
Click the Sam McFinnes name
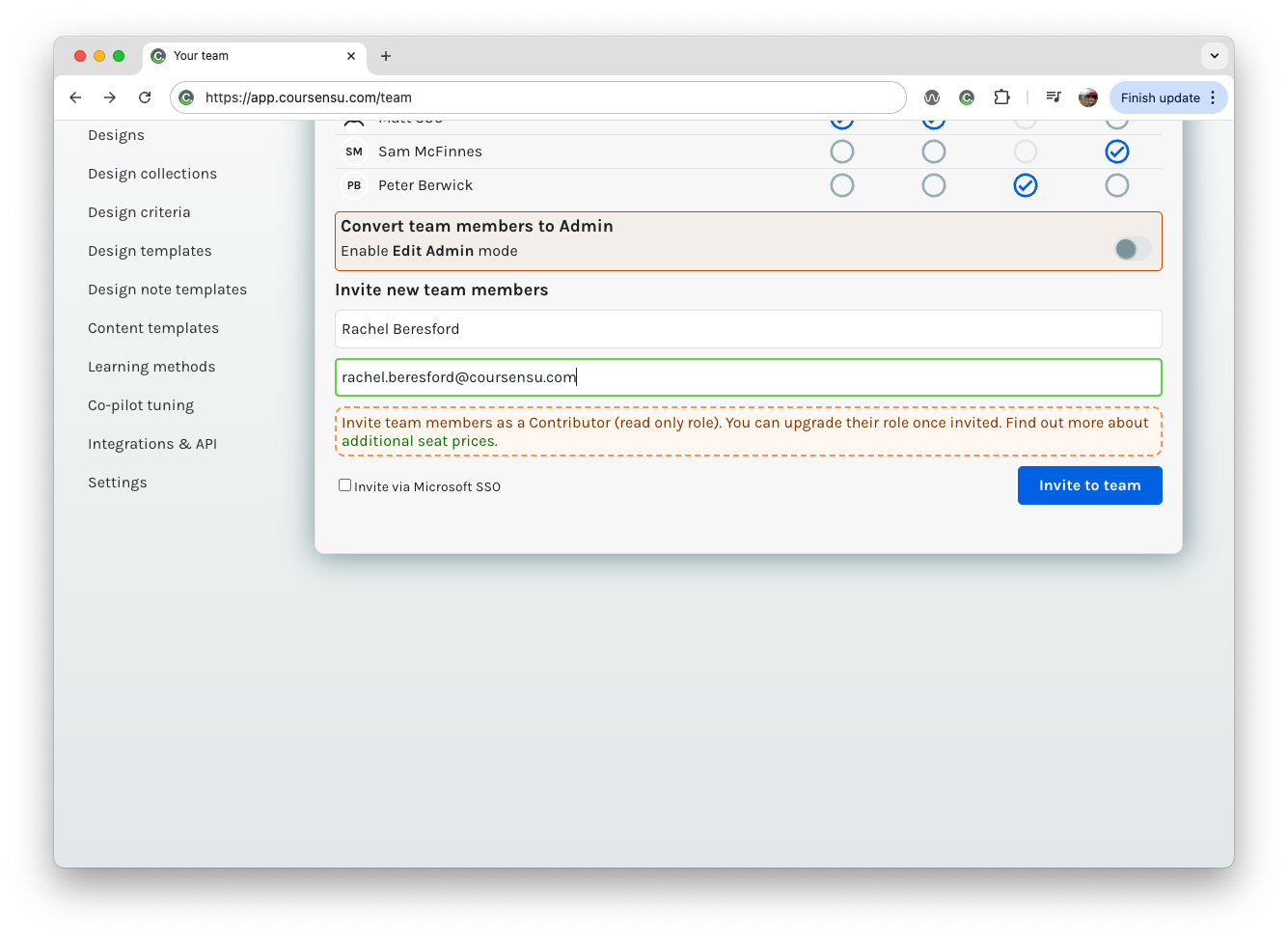[x=430, y=152]
